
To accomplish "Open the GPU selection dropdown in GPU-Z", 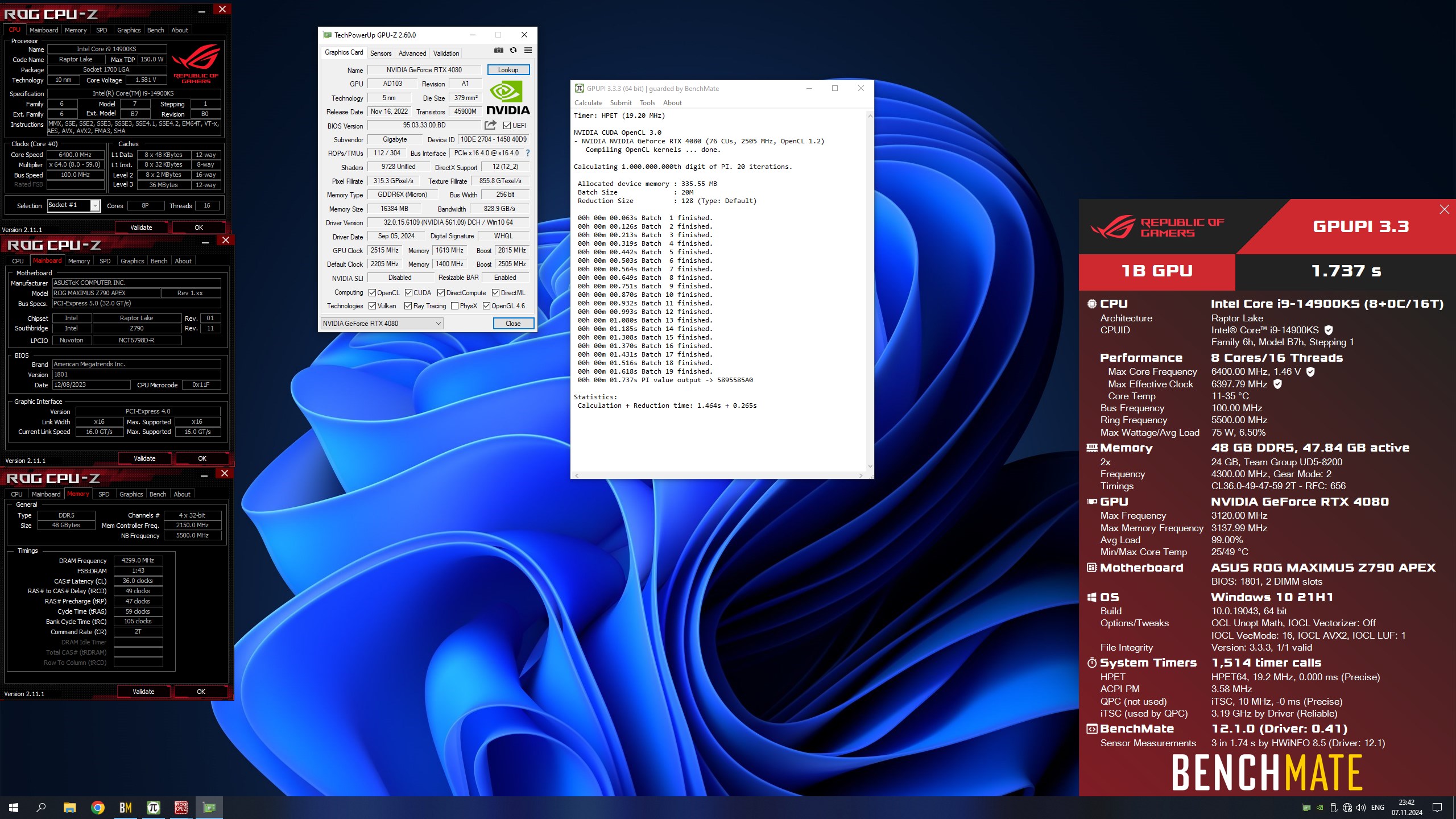I will click(x=382, y=324).
